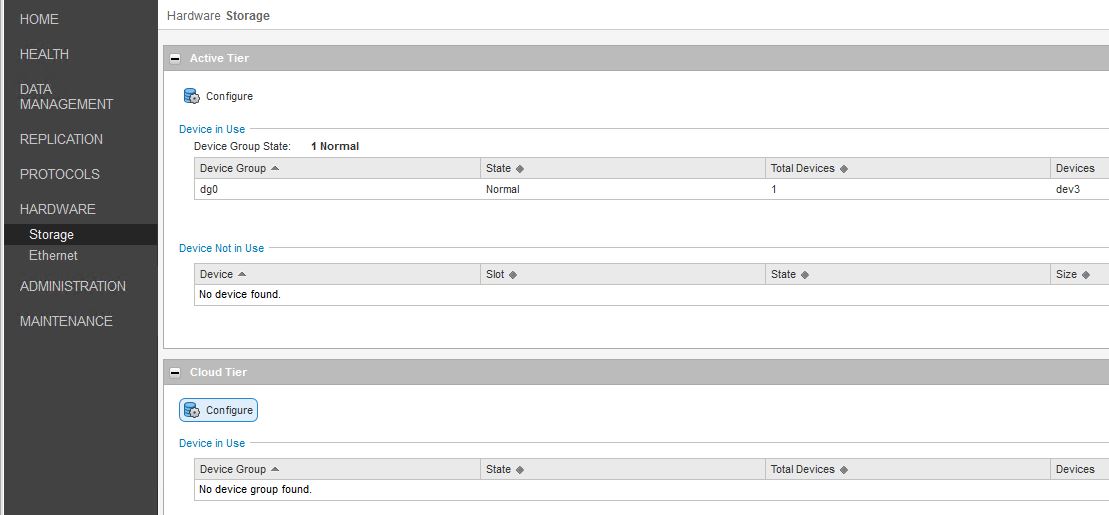Select Storage under Hardware
The image size is (1109, 515).
click(51, 235)
